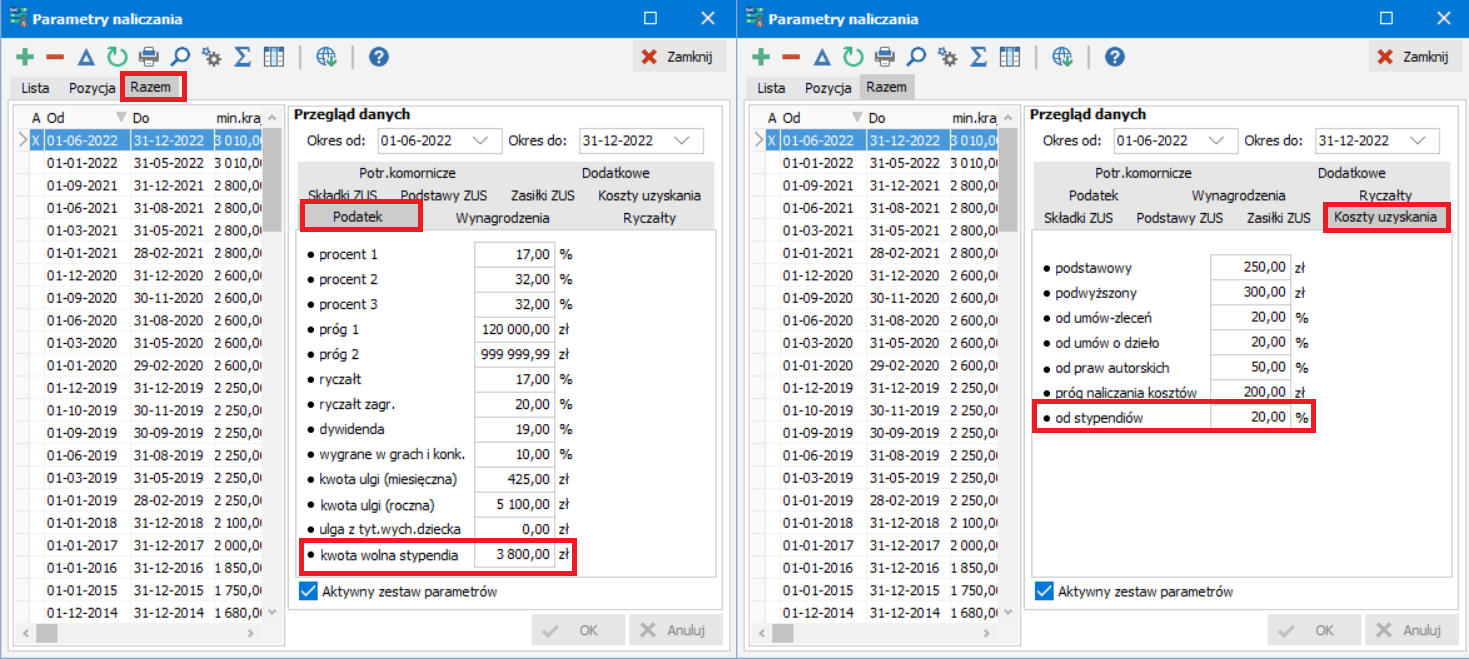The height and width of the screenshot is (659, 1469).
Task: Select row 01-12-2020 in left window list
Action: click(x=139, y=275)
